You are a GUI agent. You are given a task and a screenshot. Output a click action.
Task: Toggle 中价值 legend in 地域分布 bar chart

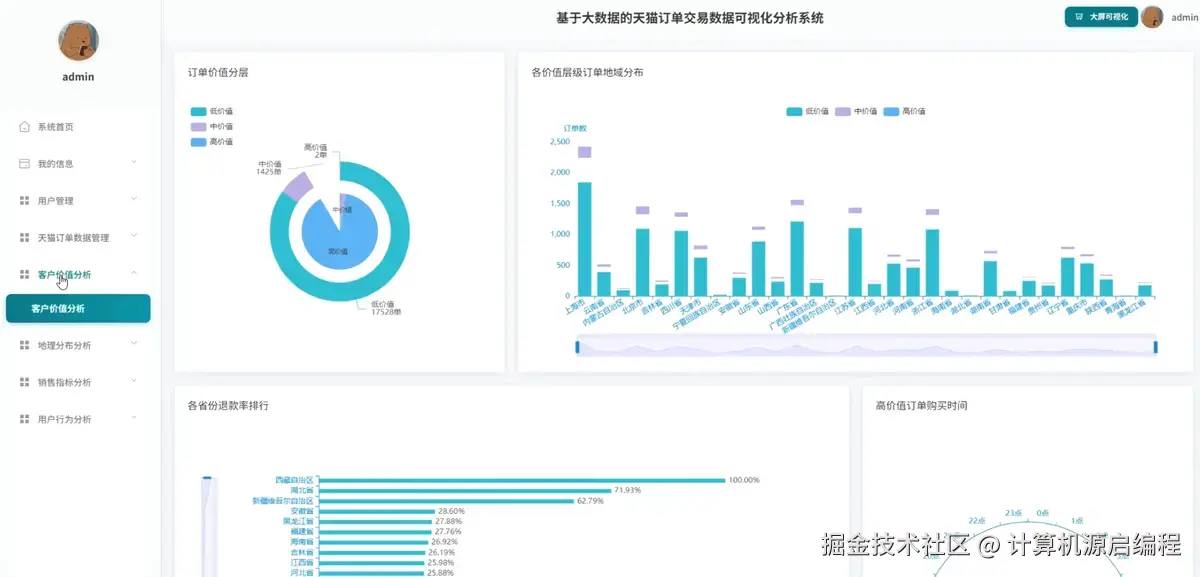pyautogui.click(x=855, y=111)
